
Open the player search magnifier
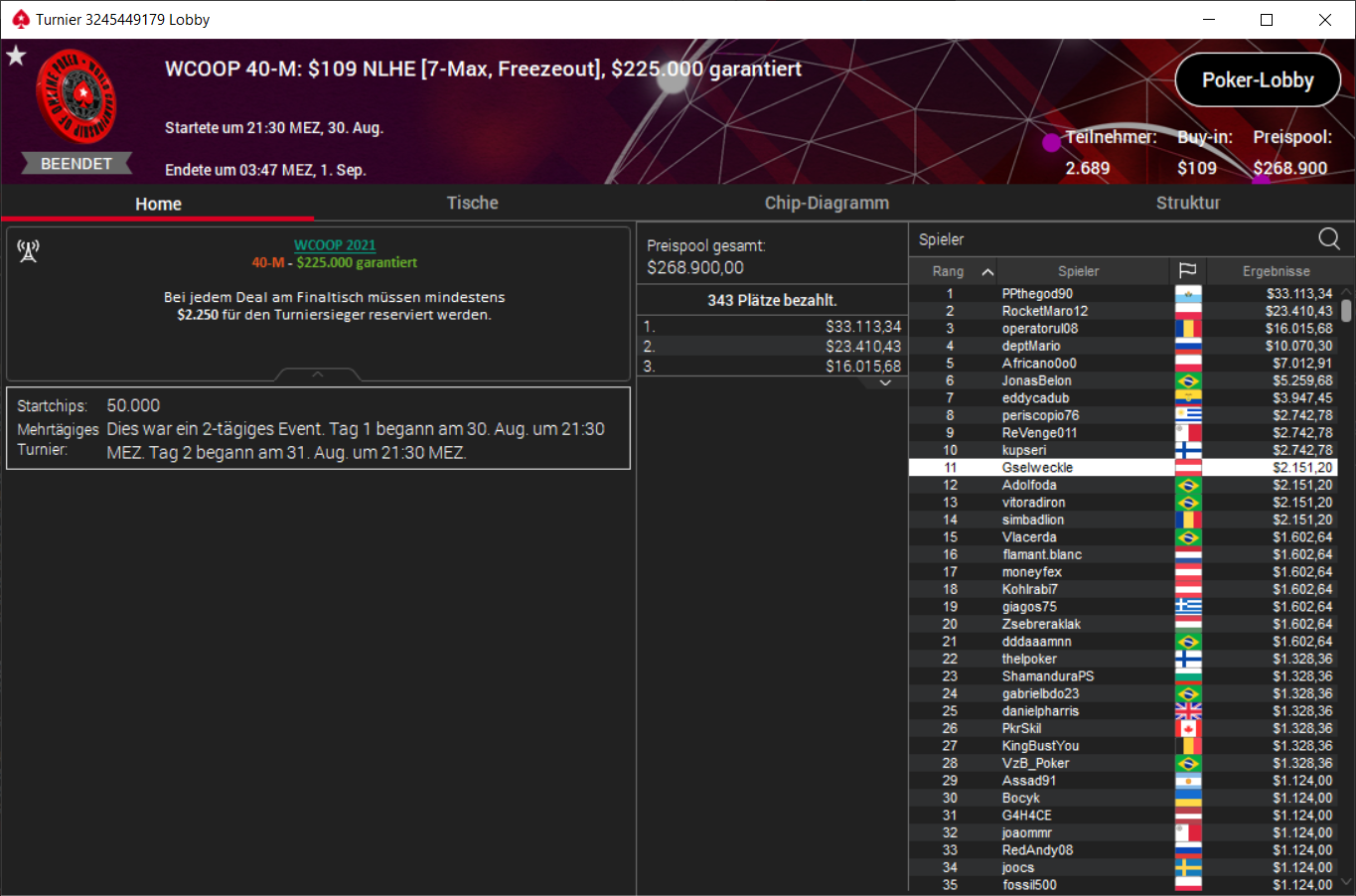pyautogui.click(x=1328, y=238)
